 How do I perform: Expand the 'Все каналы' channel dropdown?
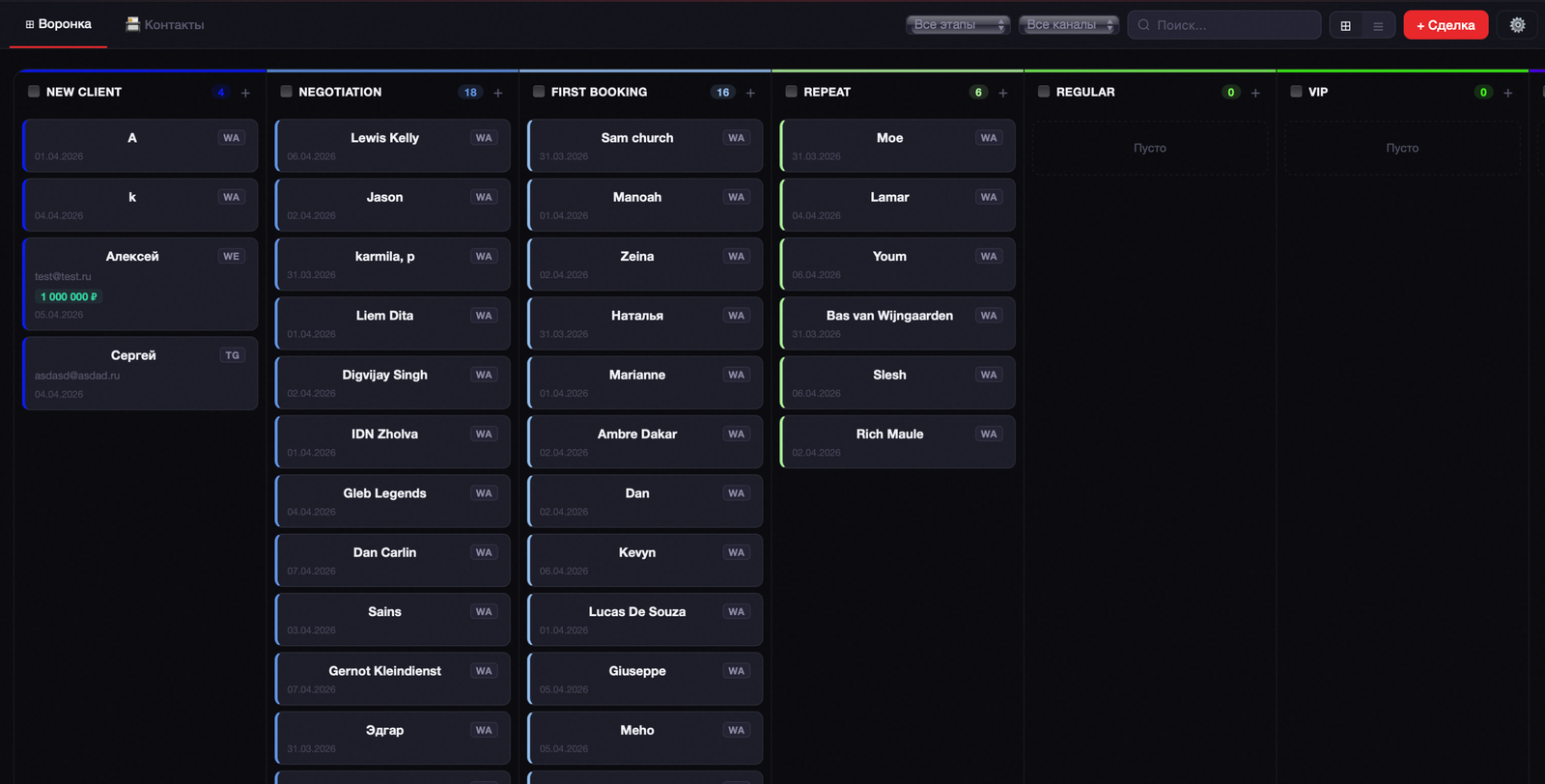[1068, 25]
